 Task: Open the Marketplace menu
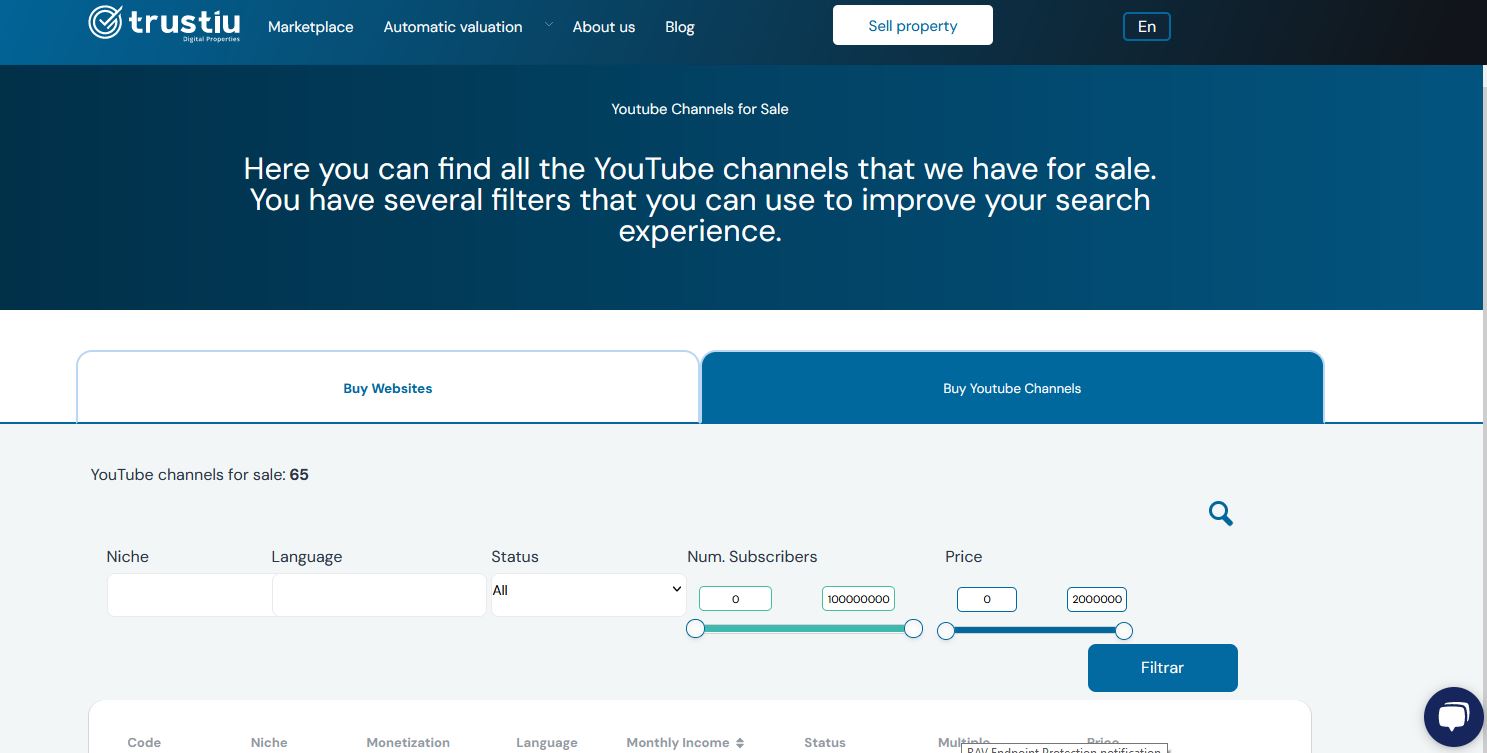click(x=311, y=27)
